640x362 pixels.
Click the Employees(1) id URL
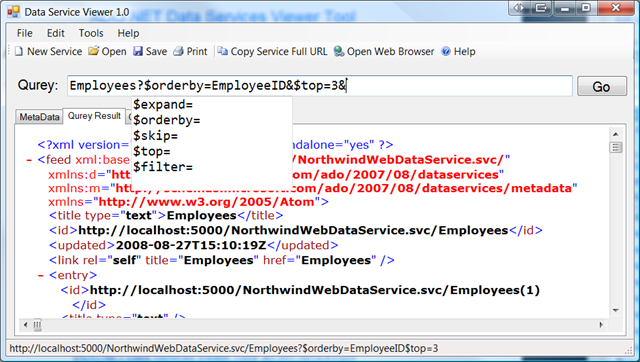coord(315,290)
